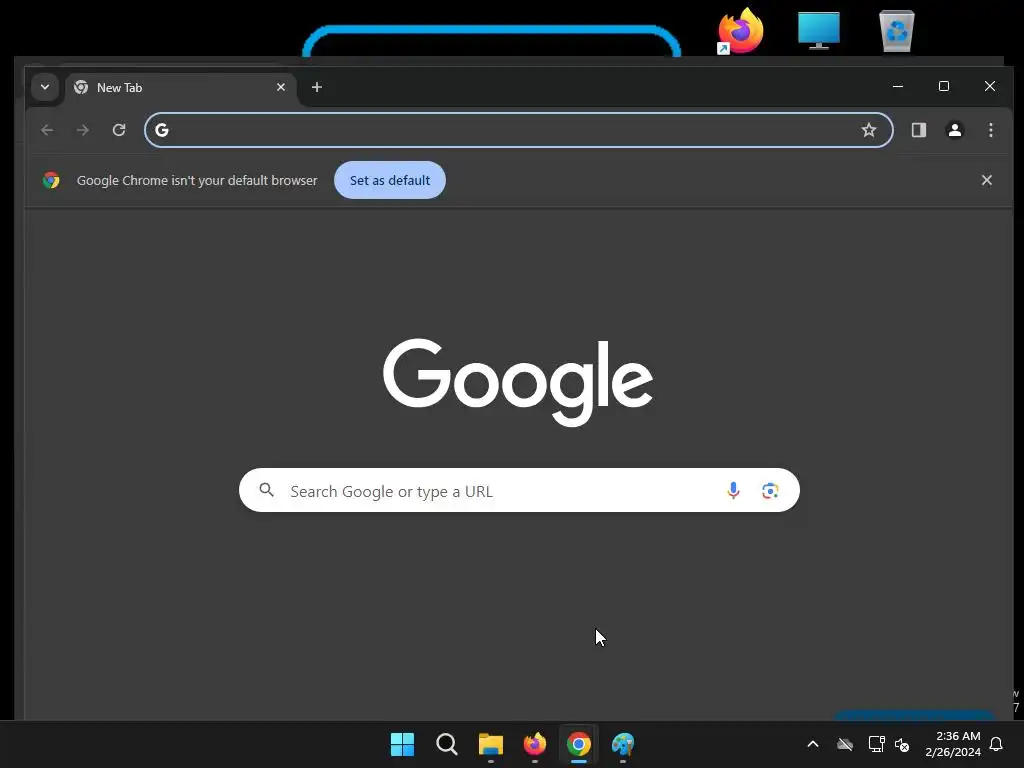The width and height of the screenshot is (1024, 768).
Task: Click the magnifier icon in the search box
Action: coord(266,490)
